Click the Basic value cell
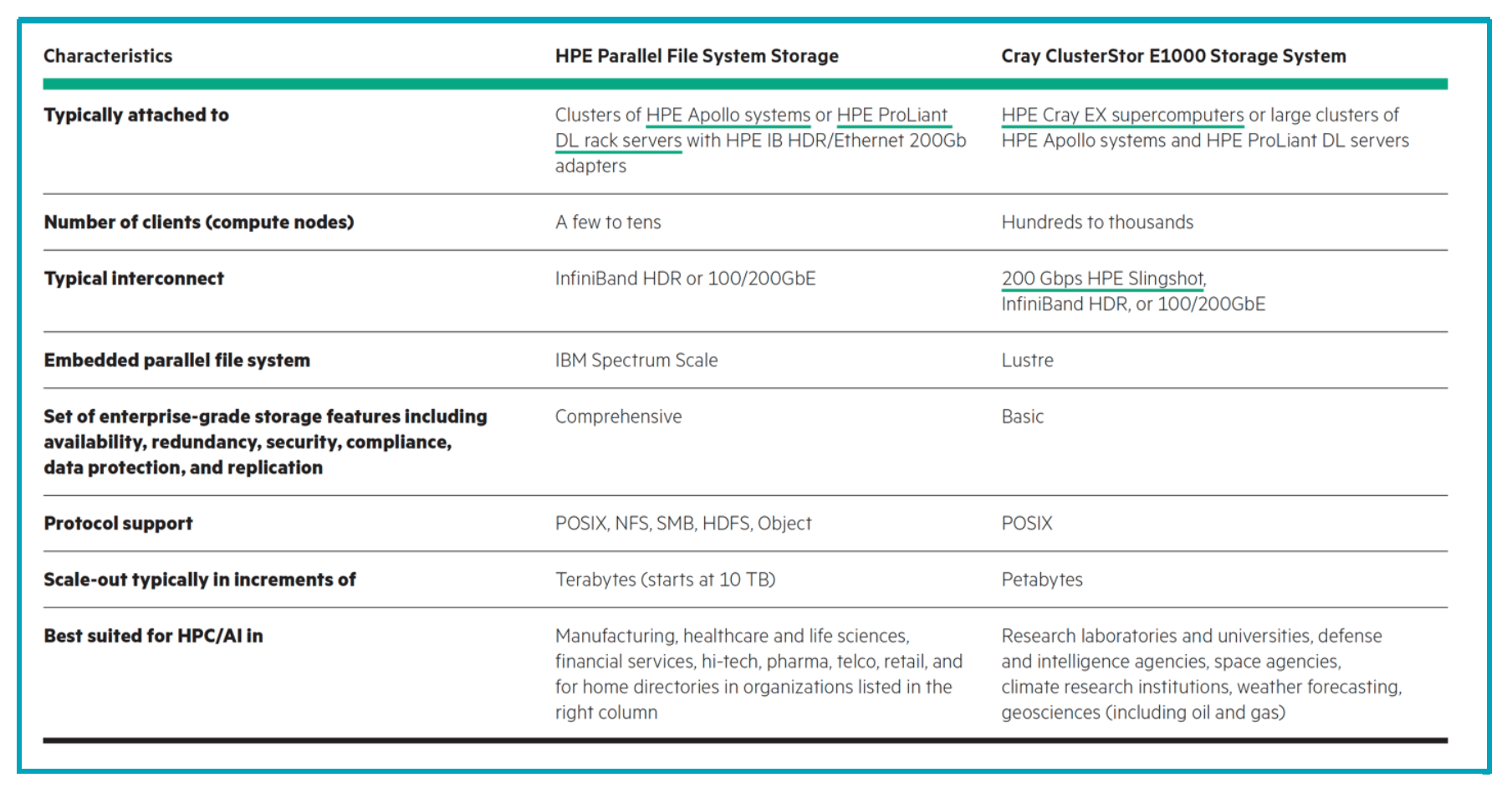 point(1022,416)
